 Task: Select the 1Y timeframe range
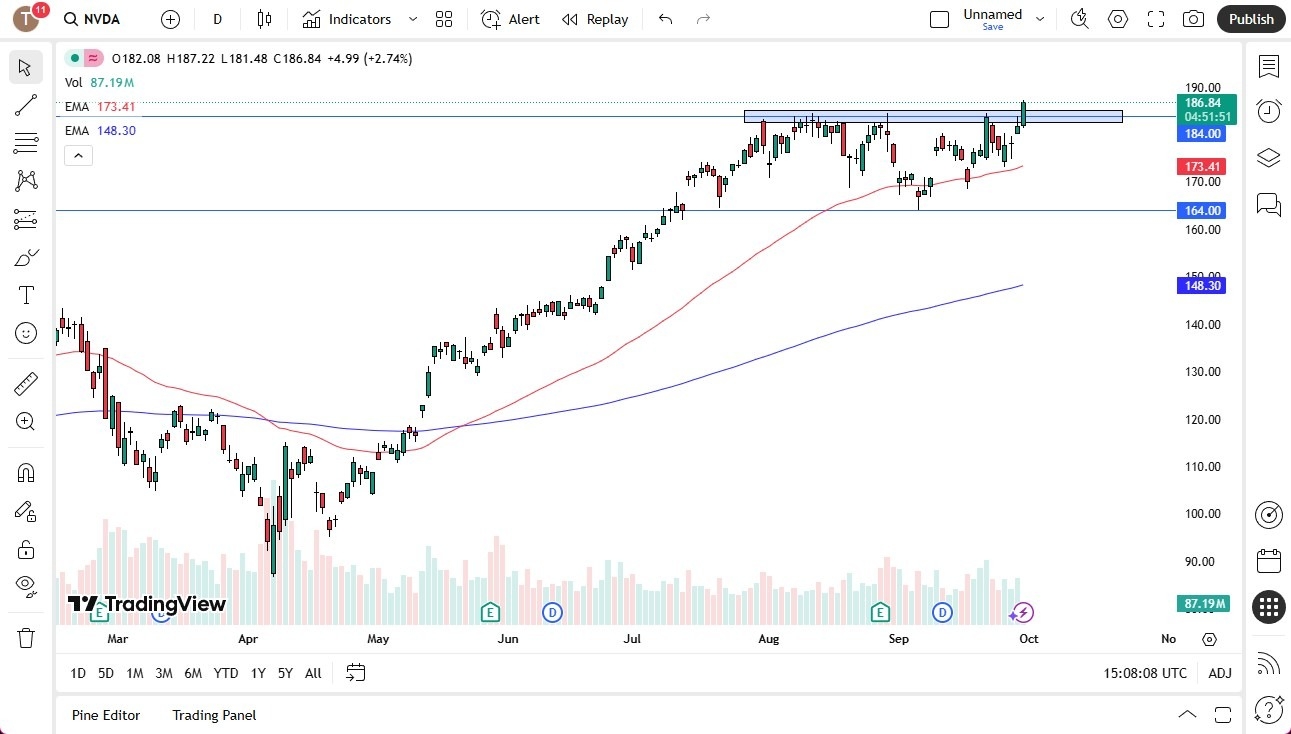[257, 673]
